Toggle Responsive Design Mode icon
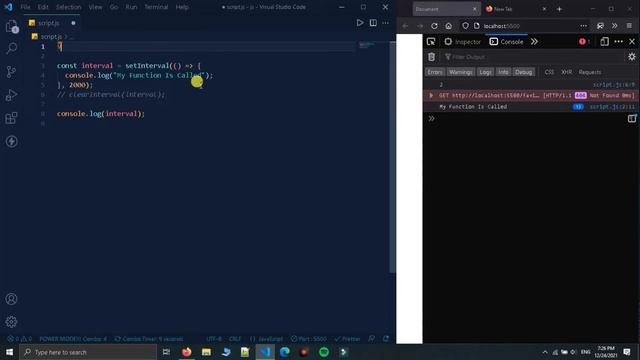 click(604, 42)
